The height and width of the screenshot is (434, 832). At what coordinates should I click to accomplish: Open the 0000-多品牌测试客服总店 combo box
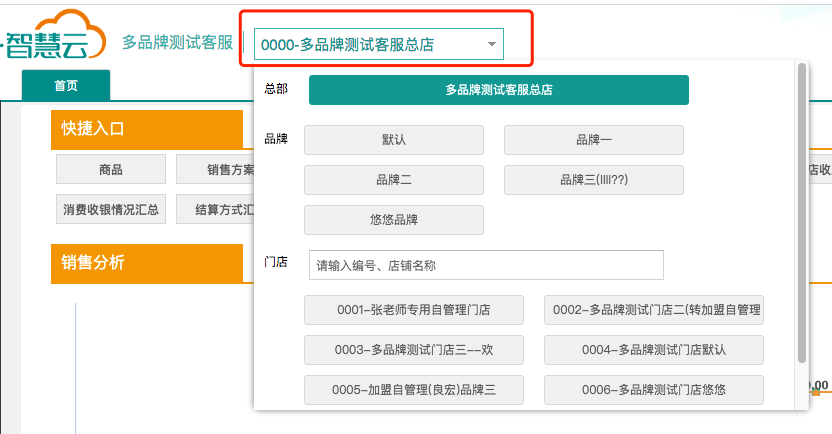pyautogui.click(x=370, y=44)
